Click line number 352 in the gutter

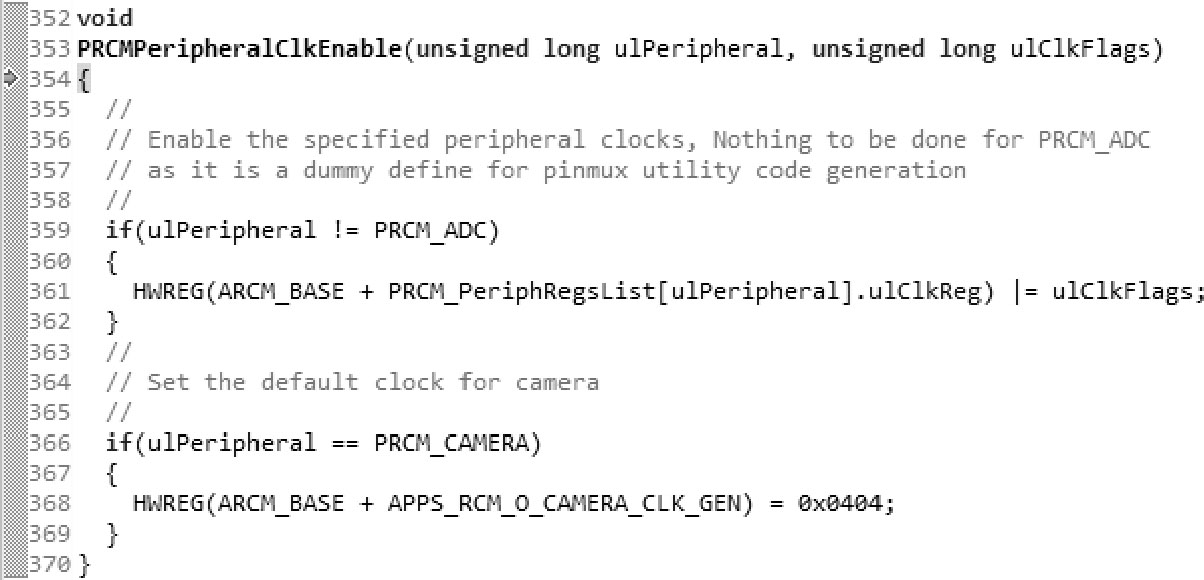point(50,18)
